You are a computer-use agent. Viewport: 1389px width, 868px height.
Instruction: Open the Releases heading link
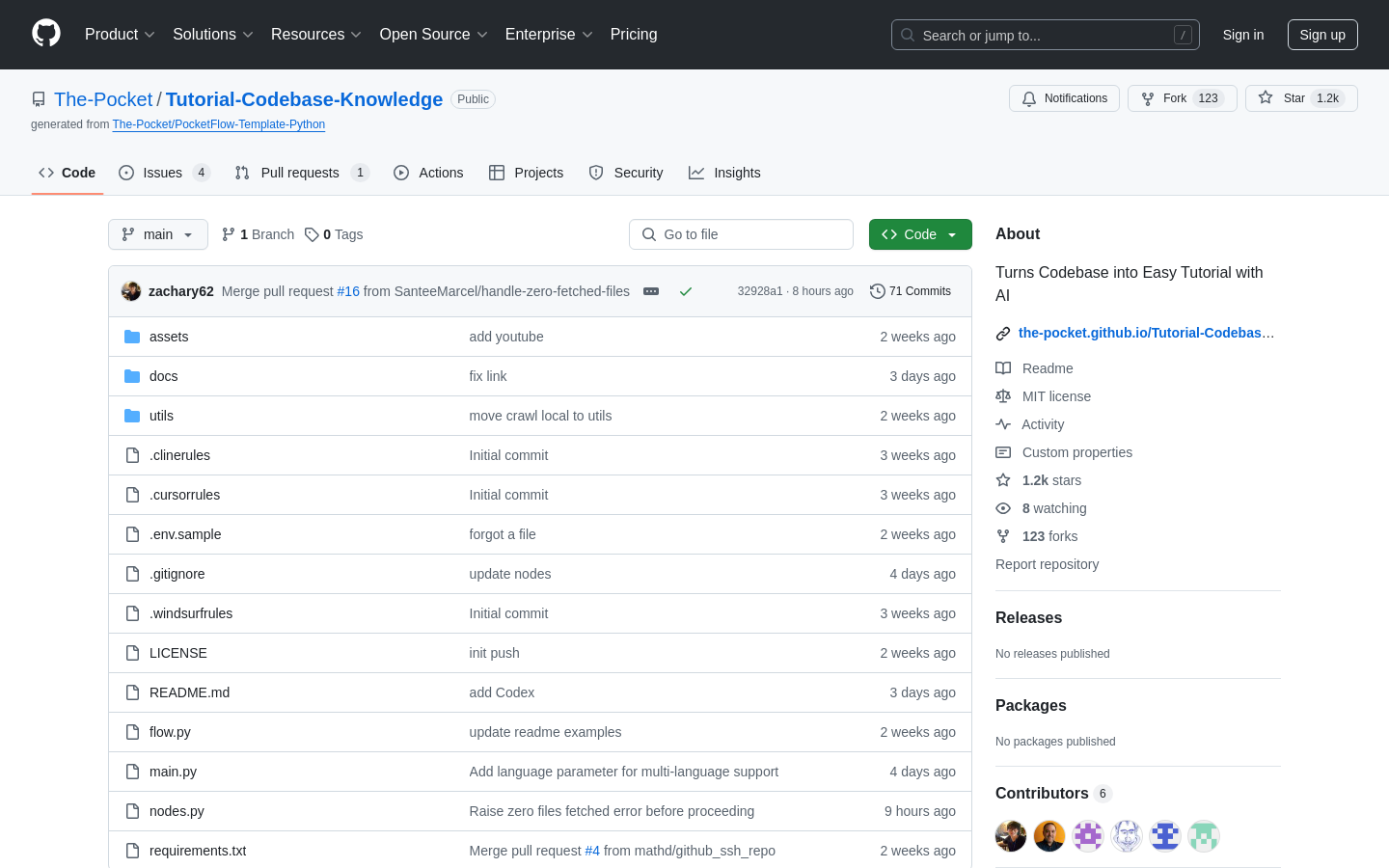[x=1028, y=618]
